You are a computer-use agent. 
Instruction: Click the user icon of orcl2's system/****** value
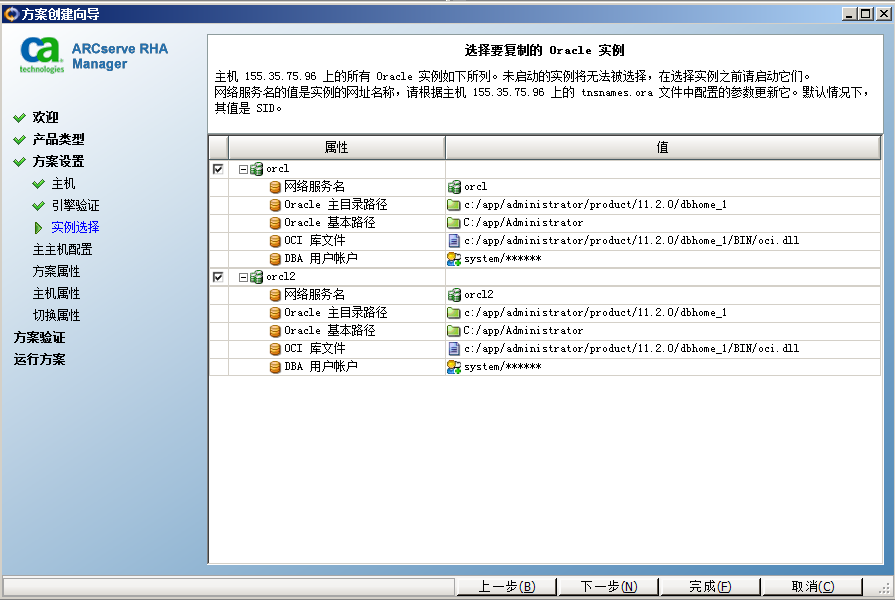tap(454, 367)
